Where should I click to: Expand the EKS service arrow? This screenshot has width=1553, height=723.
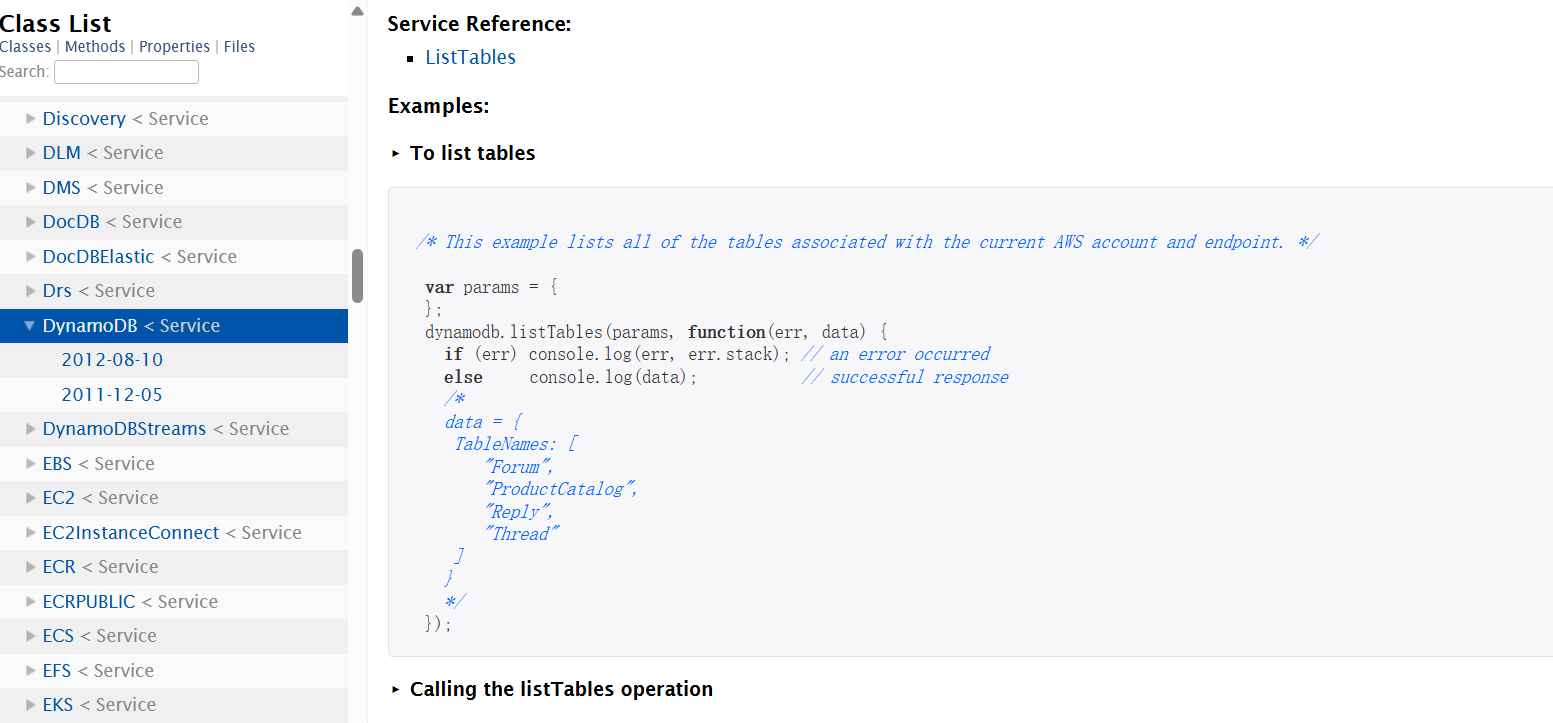(31, 705)
